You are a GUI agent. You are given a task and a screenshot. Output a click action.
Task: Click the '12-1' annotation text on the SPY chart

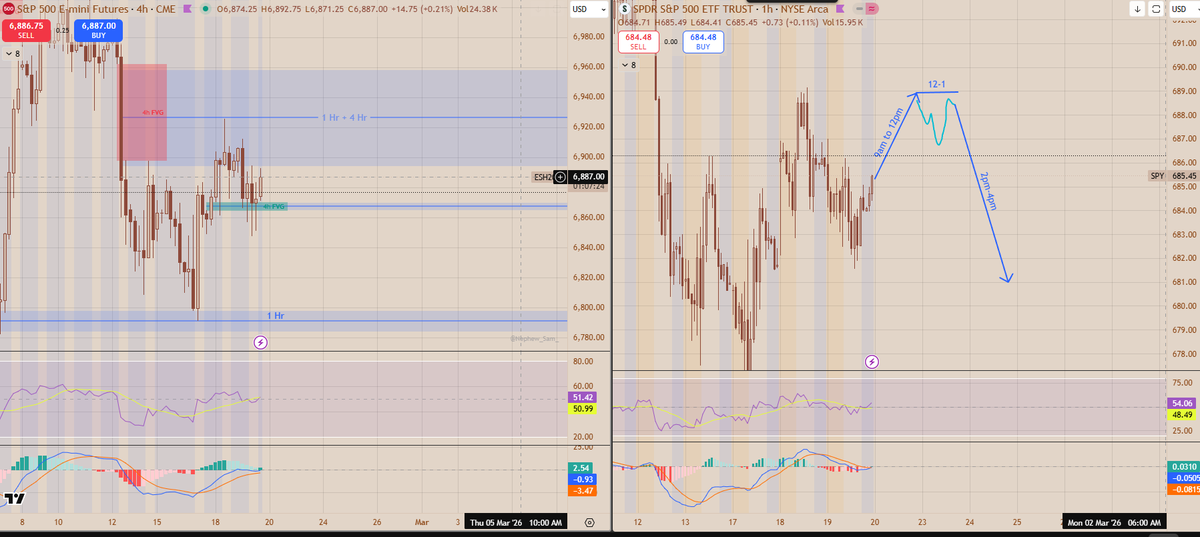pyautogui.click(x=937, y=84)
